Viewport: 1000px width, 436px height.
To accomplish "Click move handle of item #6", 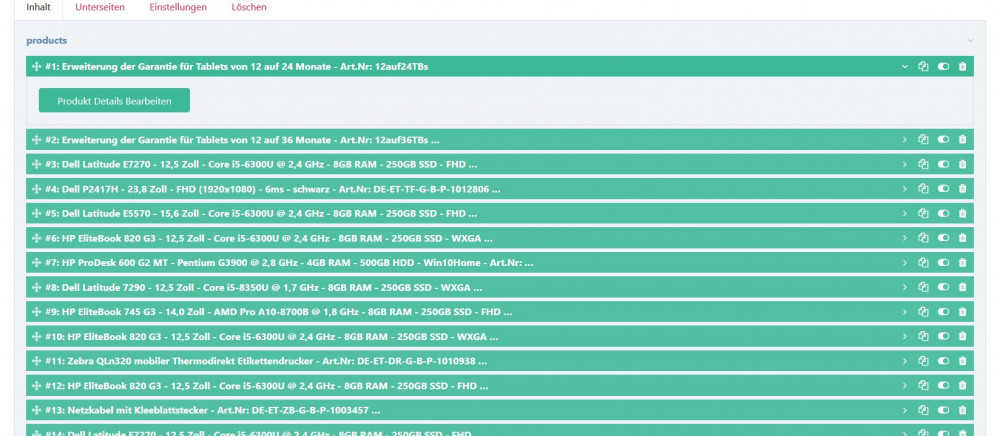I will click(x=36, y=238).
